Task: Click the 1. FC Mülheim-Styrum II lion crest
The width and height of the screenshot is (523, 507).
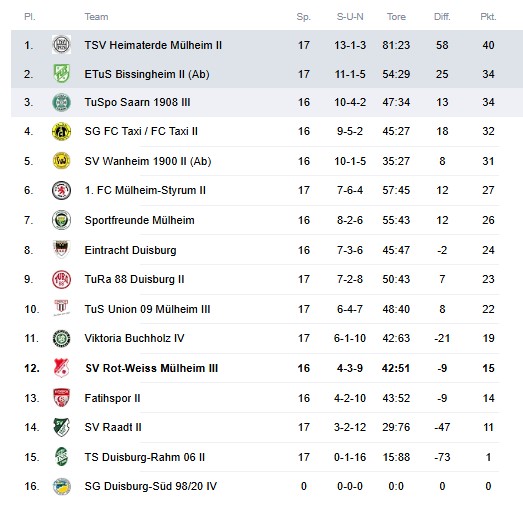Action: point(61,190)
